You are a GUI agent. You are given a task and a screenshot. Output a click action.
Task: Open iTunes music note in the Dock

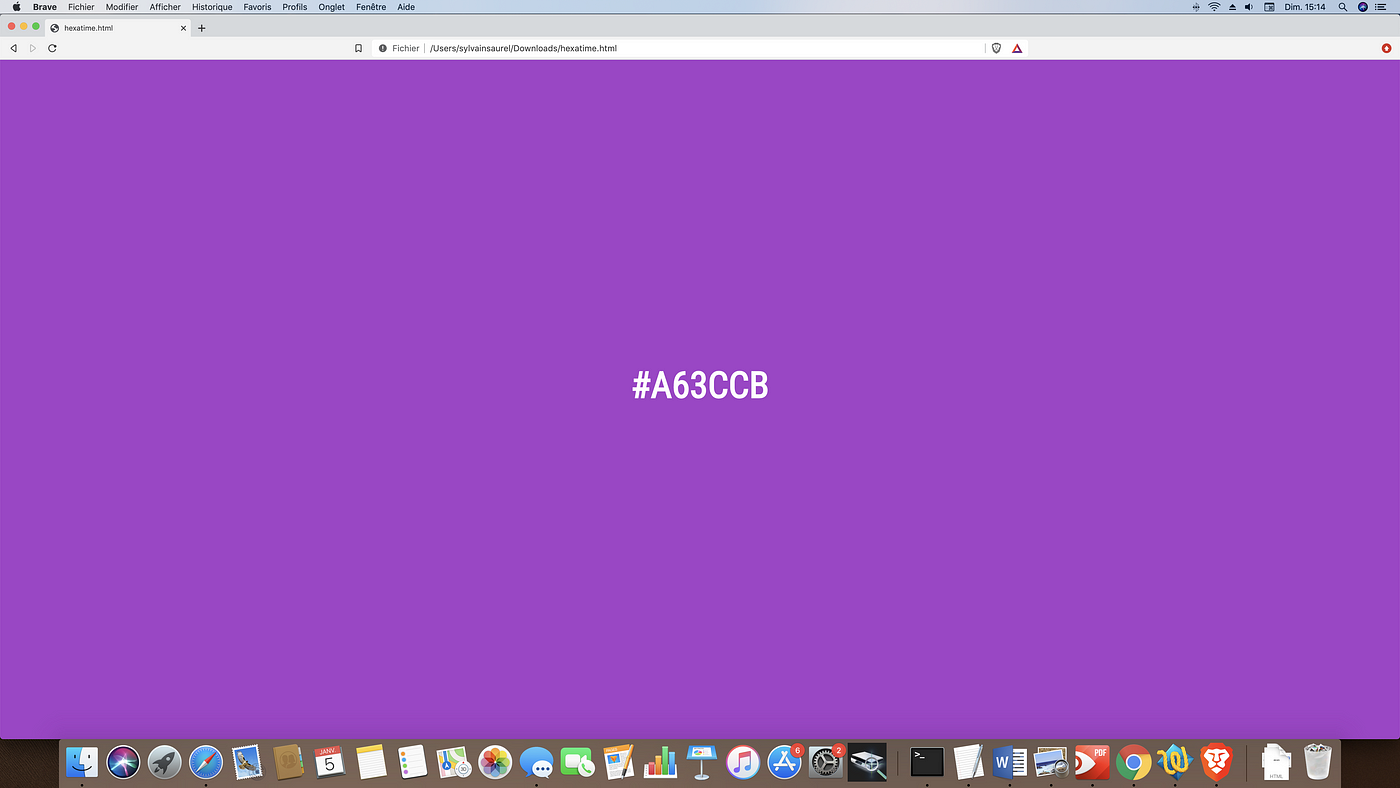point(743,763)
